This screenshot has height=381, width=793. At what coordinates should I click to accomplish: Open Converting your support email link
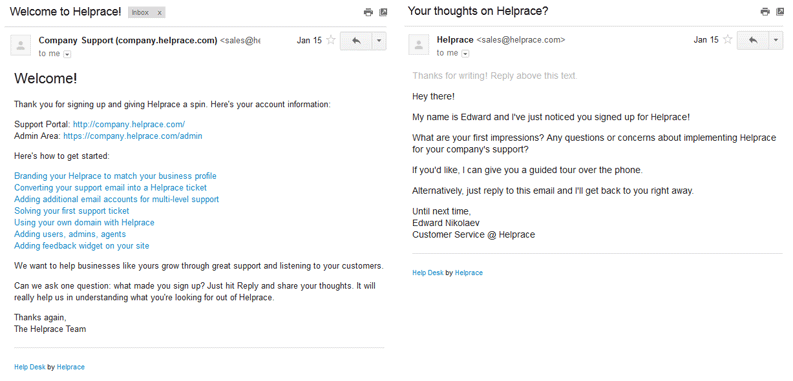[110, 188]
